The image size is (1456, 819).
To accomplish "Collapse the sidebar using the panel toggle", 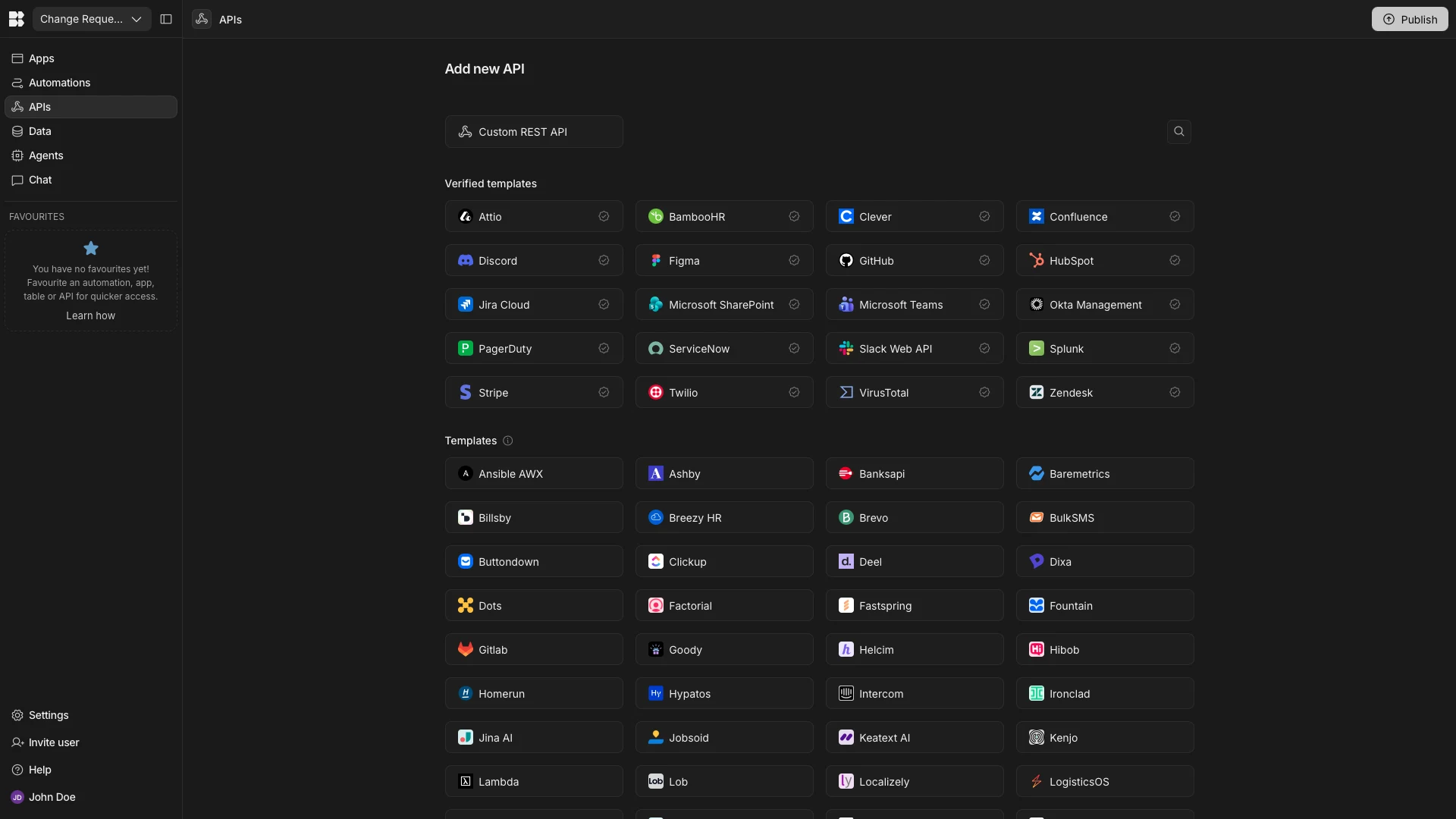I will tap(166, 19).
